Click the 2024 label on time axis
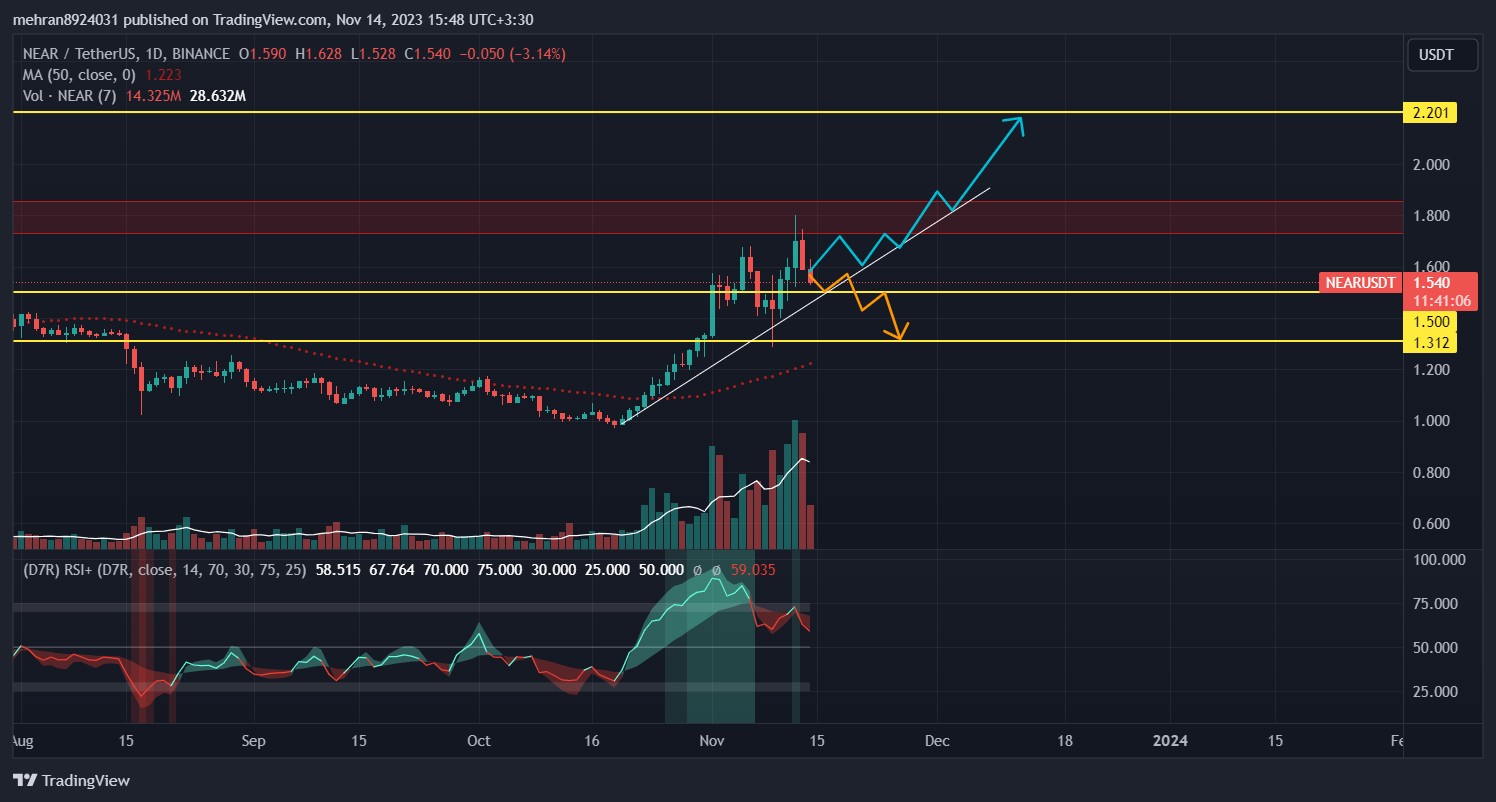Image resolution: width=1496 pixels, height=802 pixels. click(x=1170, y=741)
